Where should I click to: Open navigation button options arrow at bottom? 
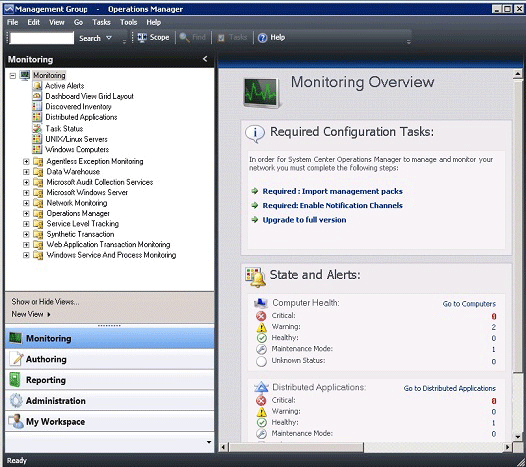209,442
